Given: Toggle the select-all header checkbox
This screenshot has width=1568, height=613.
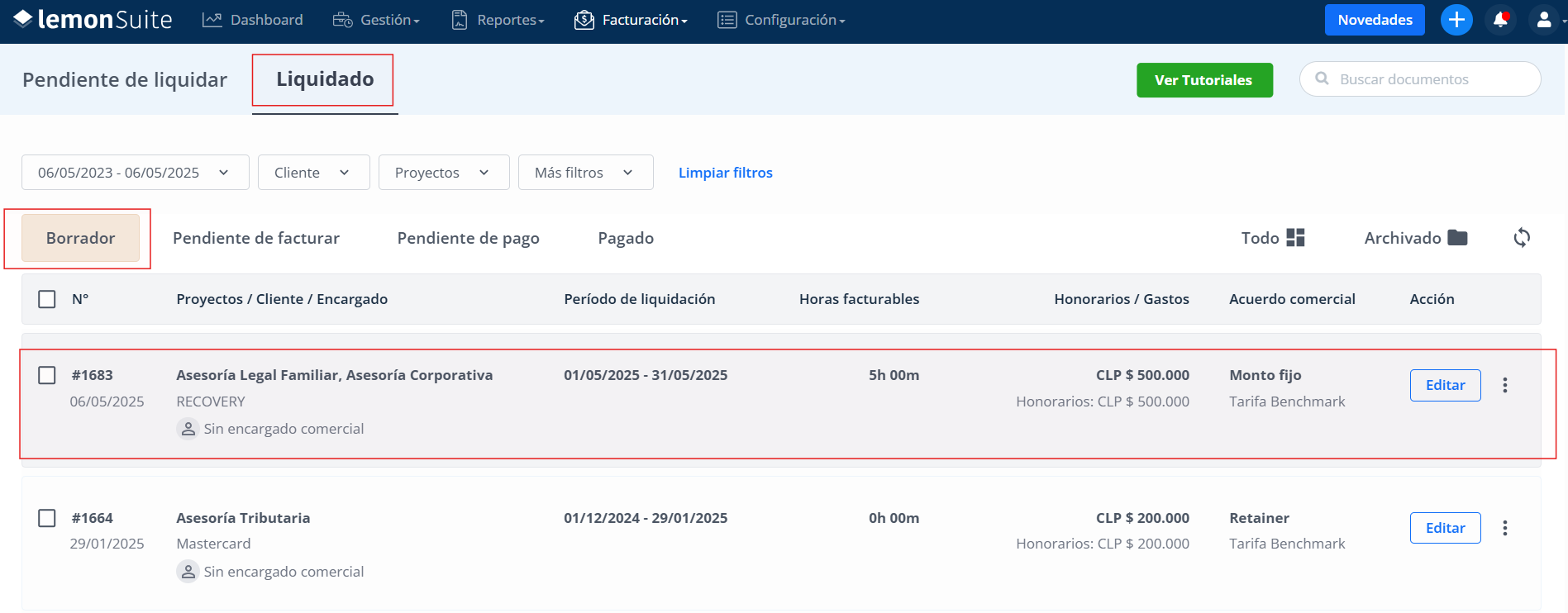Looking at the screenshot, I should pos(47,299).
